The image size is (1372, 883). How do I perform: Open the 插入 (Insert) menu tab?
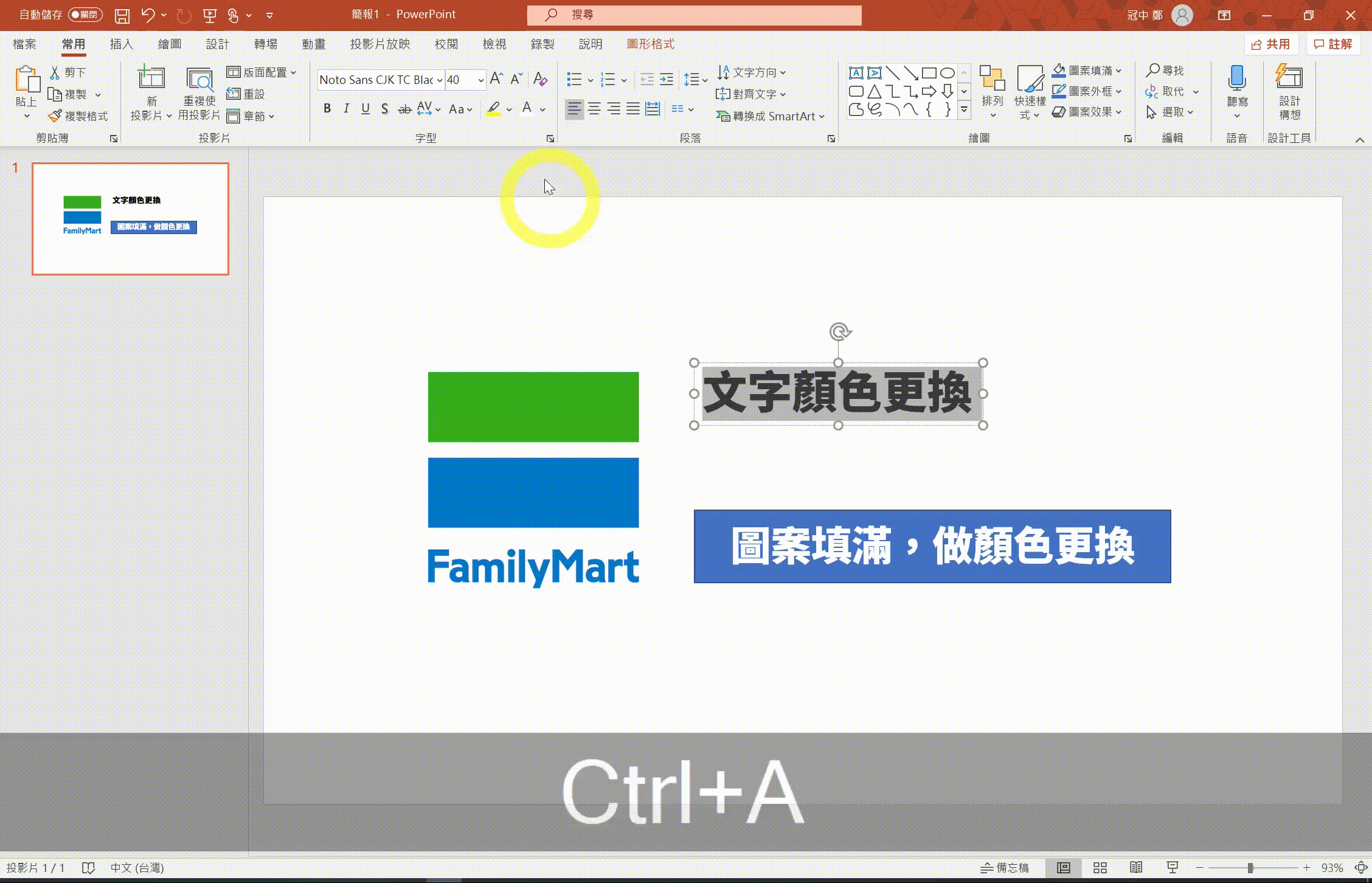click(x=120, y=44)
